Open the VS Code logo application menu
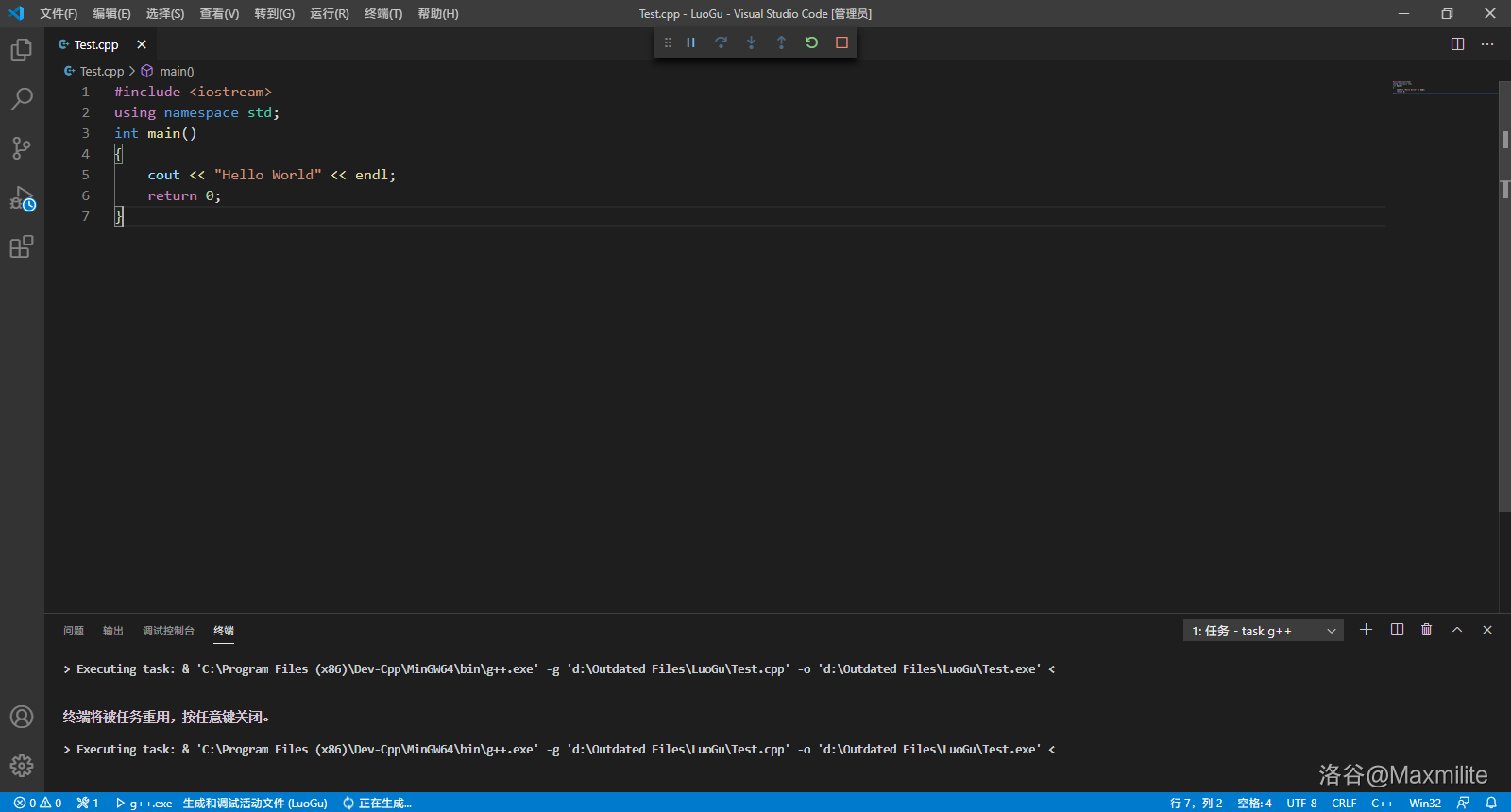The height and width of the screenshot is (812, 1511). 16,13
